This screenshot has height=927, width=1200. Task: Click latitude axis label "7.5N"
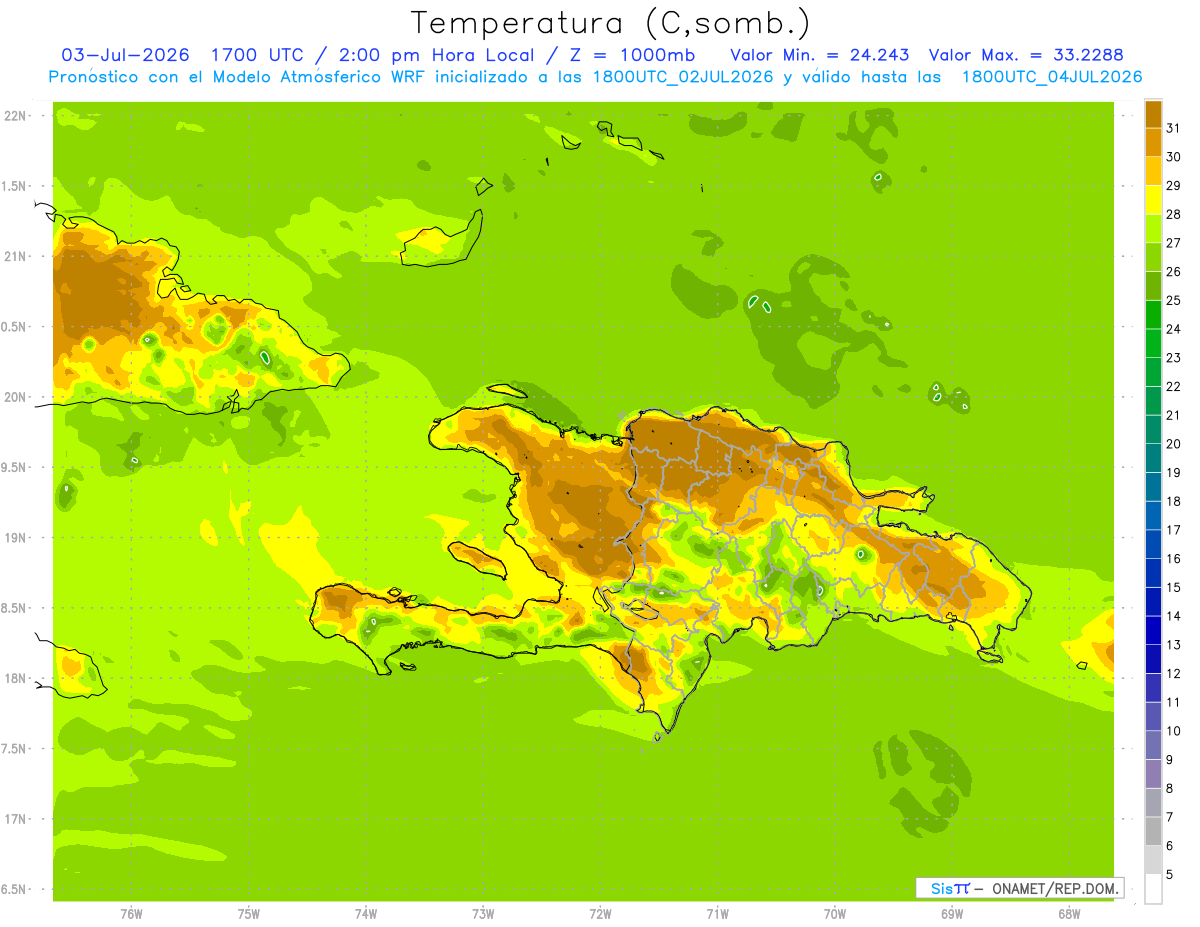(x=15, y=748)
